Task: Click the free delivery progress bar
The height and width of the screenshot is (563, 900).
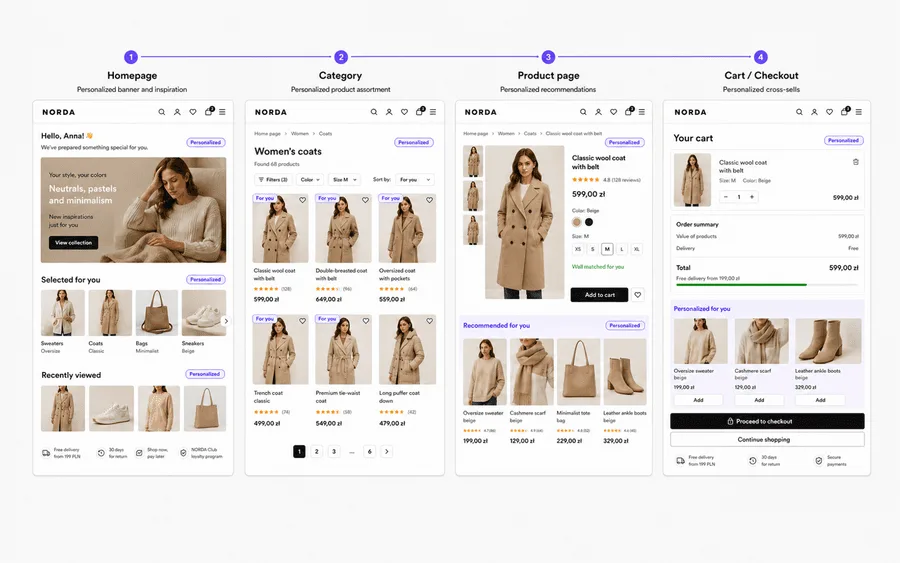Action: (x=767, y=285)
